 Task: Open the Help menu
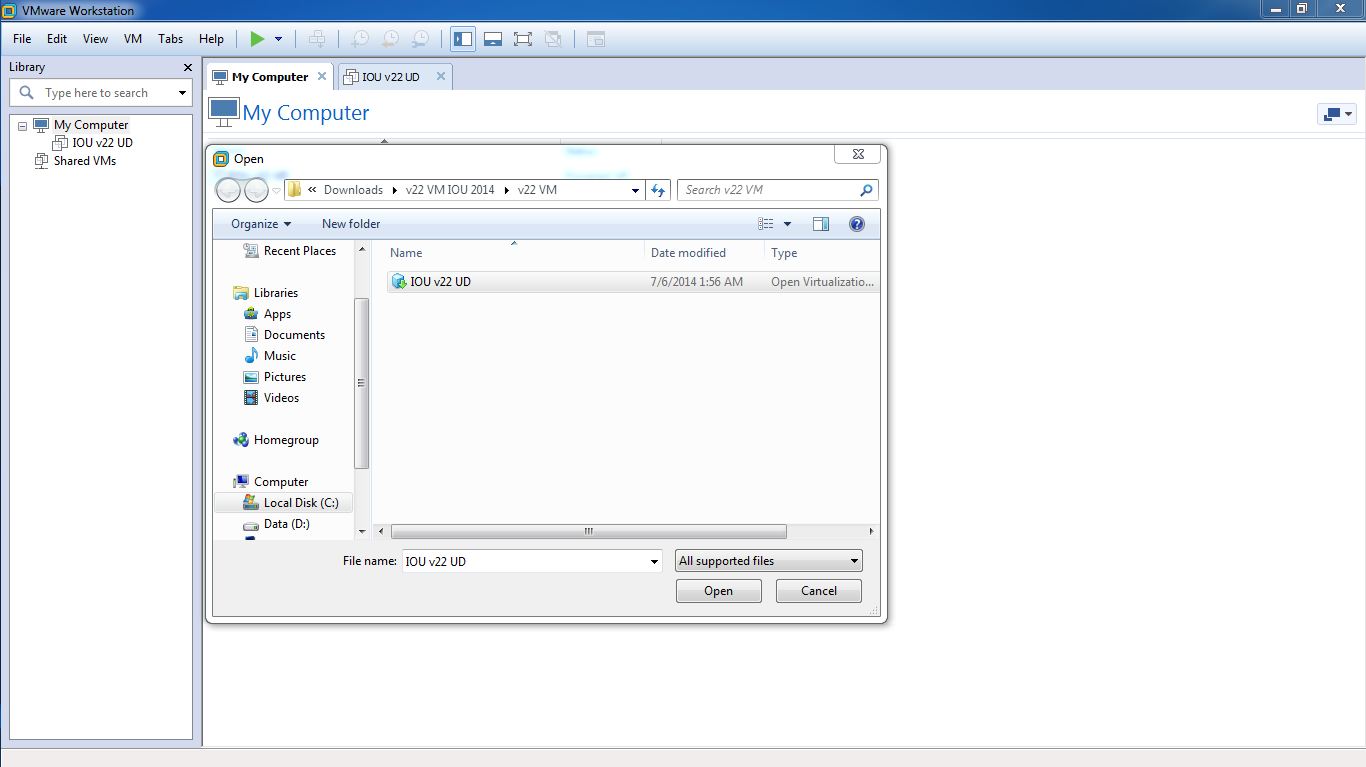[x=211, y=39]
